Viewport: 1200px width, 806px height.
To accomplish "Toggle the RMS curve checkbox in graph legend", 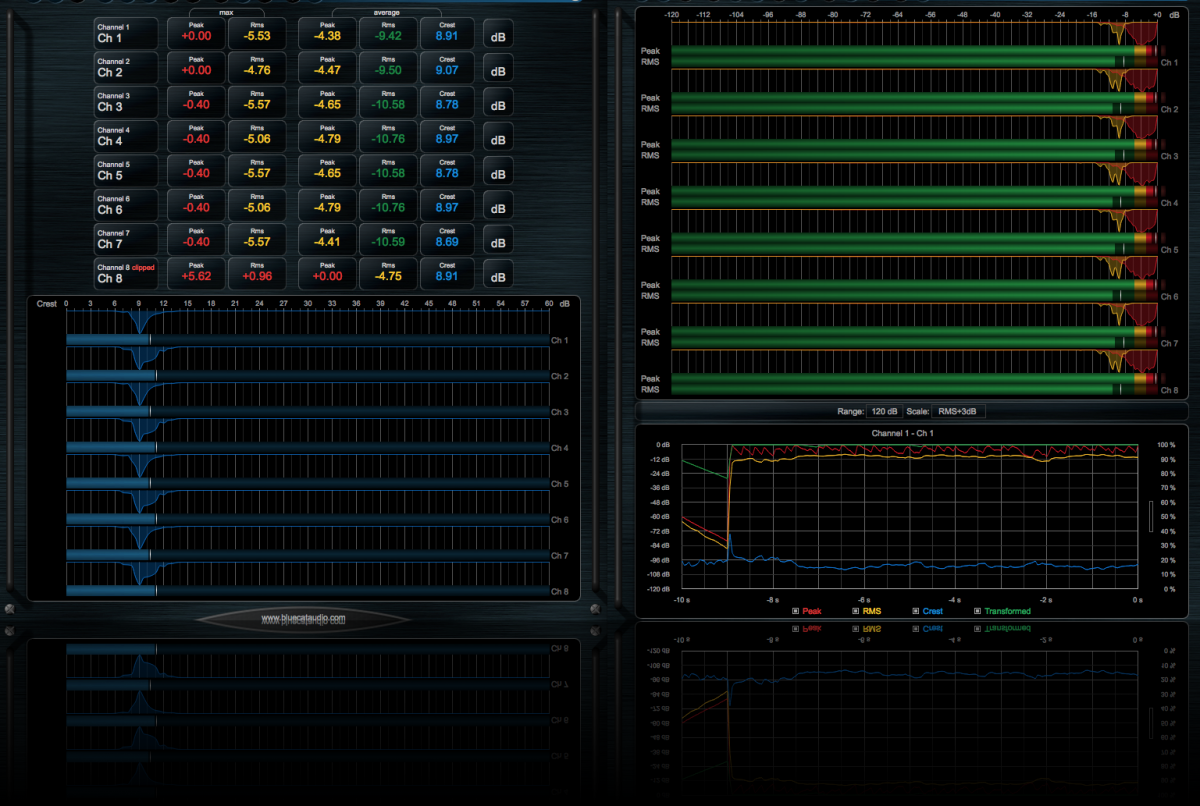I will click(x=856, y=611).
